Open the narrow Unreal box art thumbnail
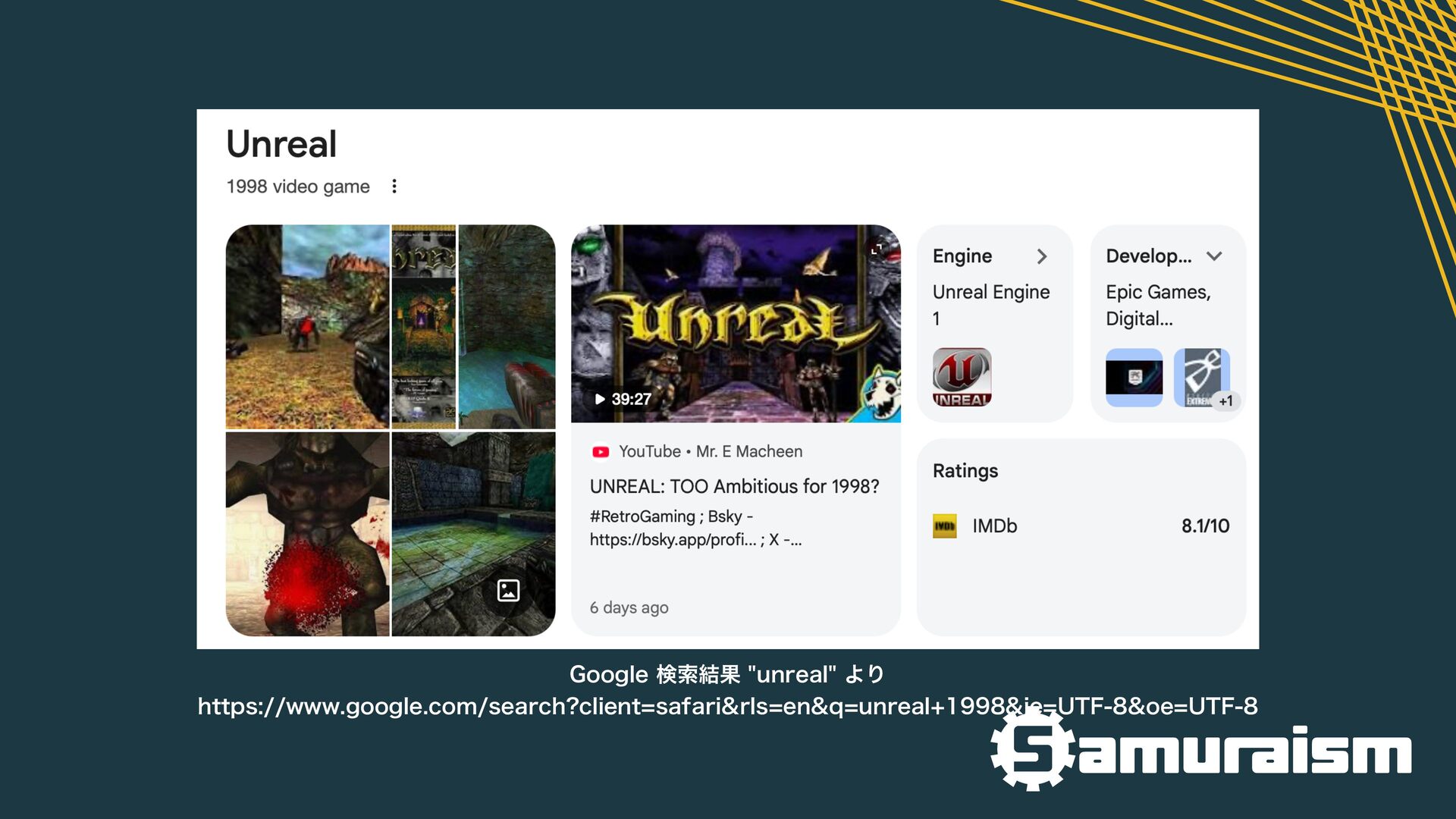Image resolution: width=1456 pixels, height=819 pixels. pos(424,327)
